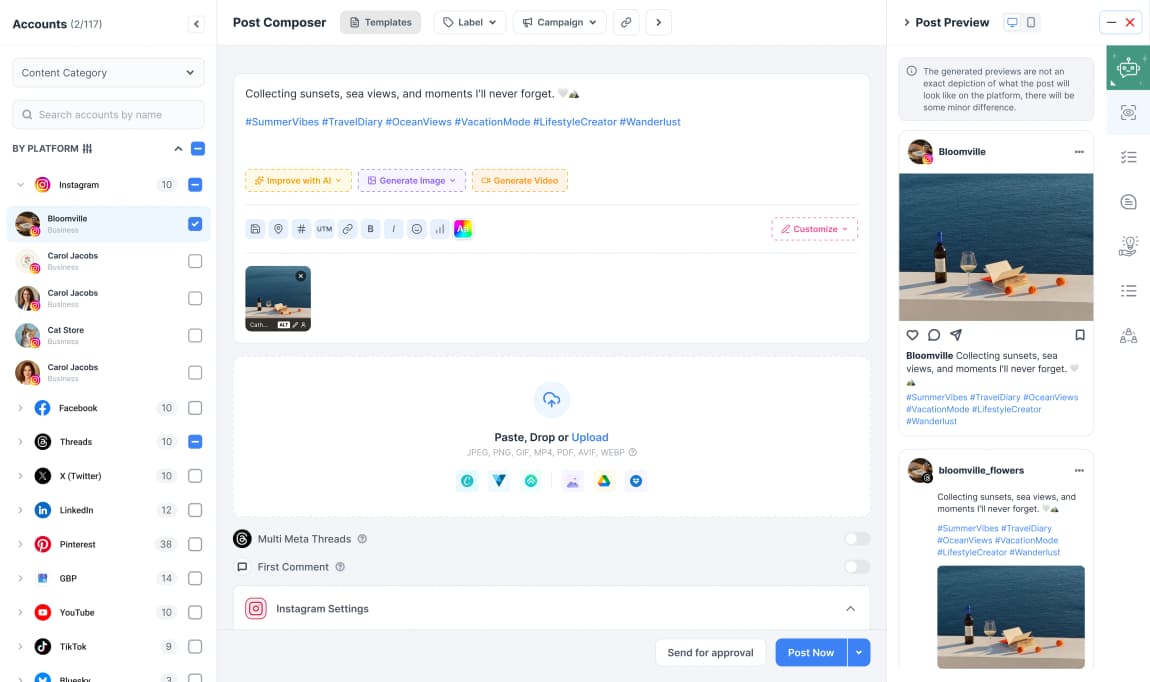Select the GBP platform row

pyautogui.click(x=109, y=579)
